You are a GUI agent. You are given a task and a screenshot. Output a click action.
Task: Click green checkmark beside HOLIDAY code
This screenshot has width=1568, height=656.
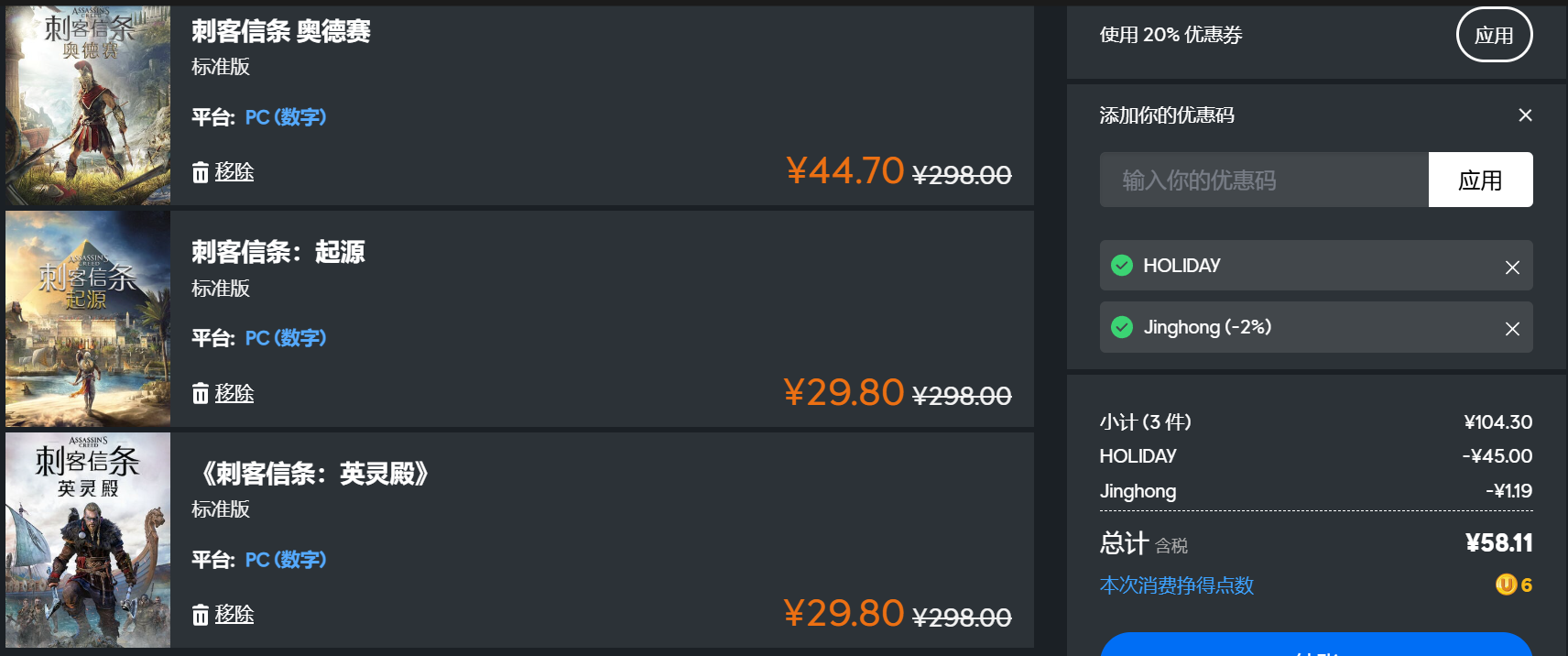(1121, 266)
